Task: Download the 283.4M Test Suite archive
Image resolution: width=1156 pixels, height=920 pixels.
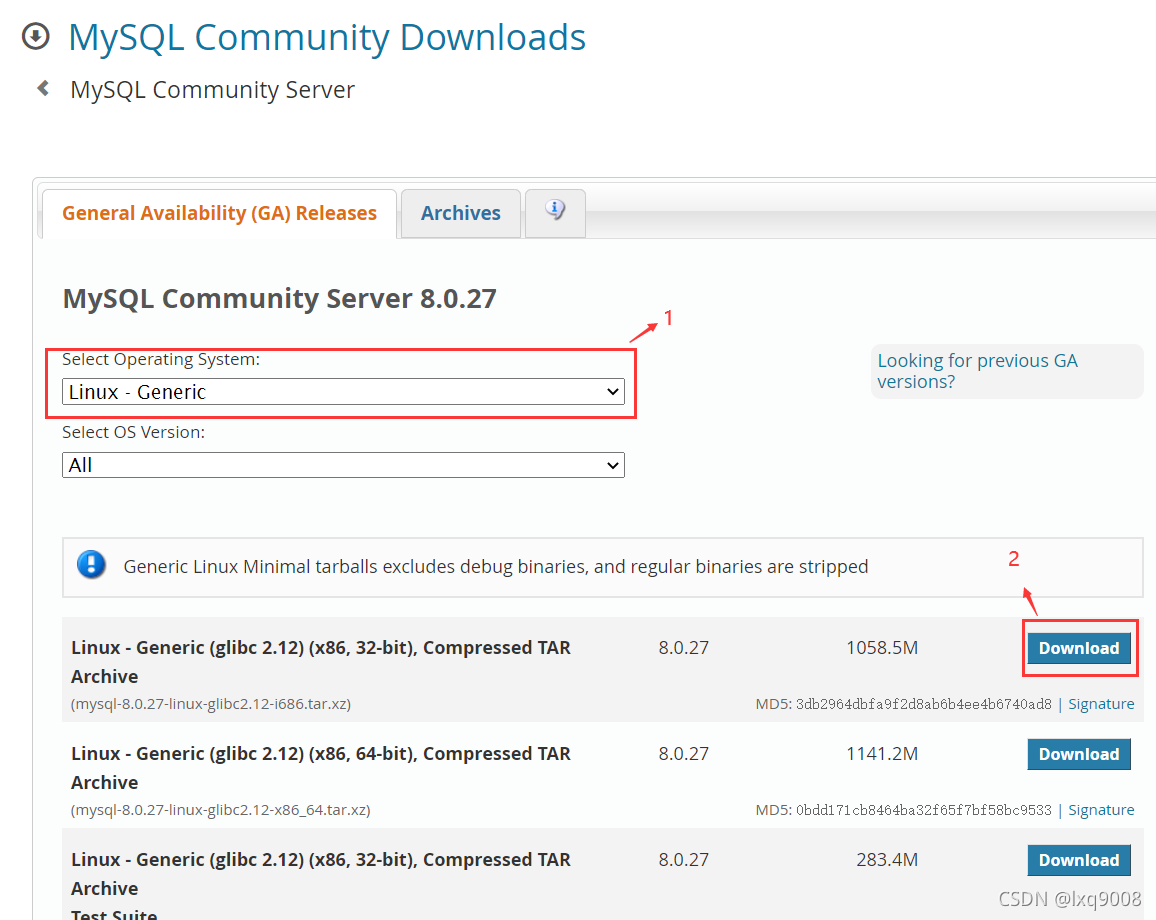Action: 1079,860
